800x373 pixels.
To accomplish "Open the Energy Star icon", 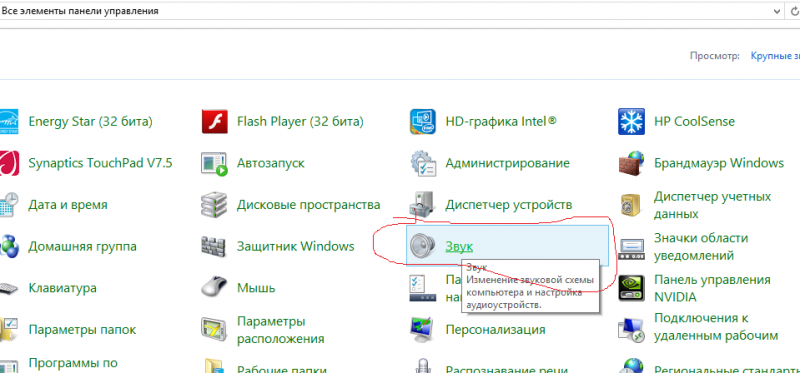I will 9,121.
